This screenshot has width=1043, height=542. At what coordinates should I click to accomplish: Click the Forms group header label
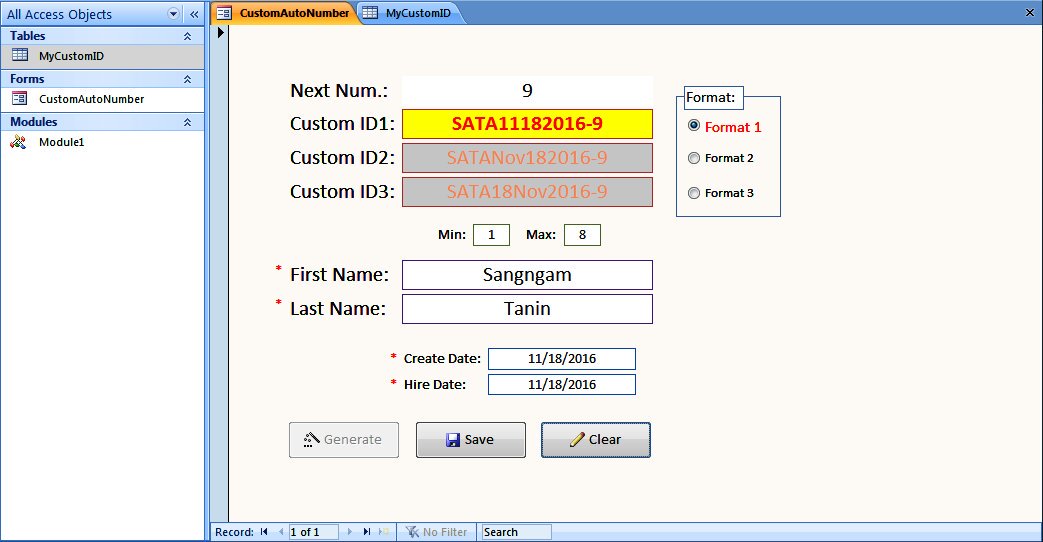coord(27,79)
